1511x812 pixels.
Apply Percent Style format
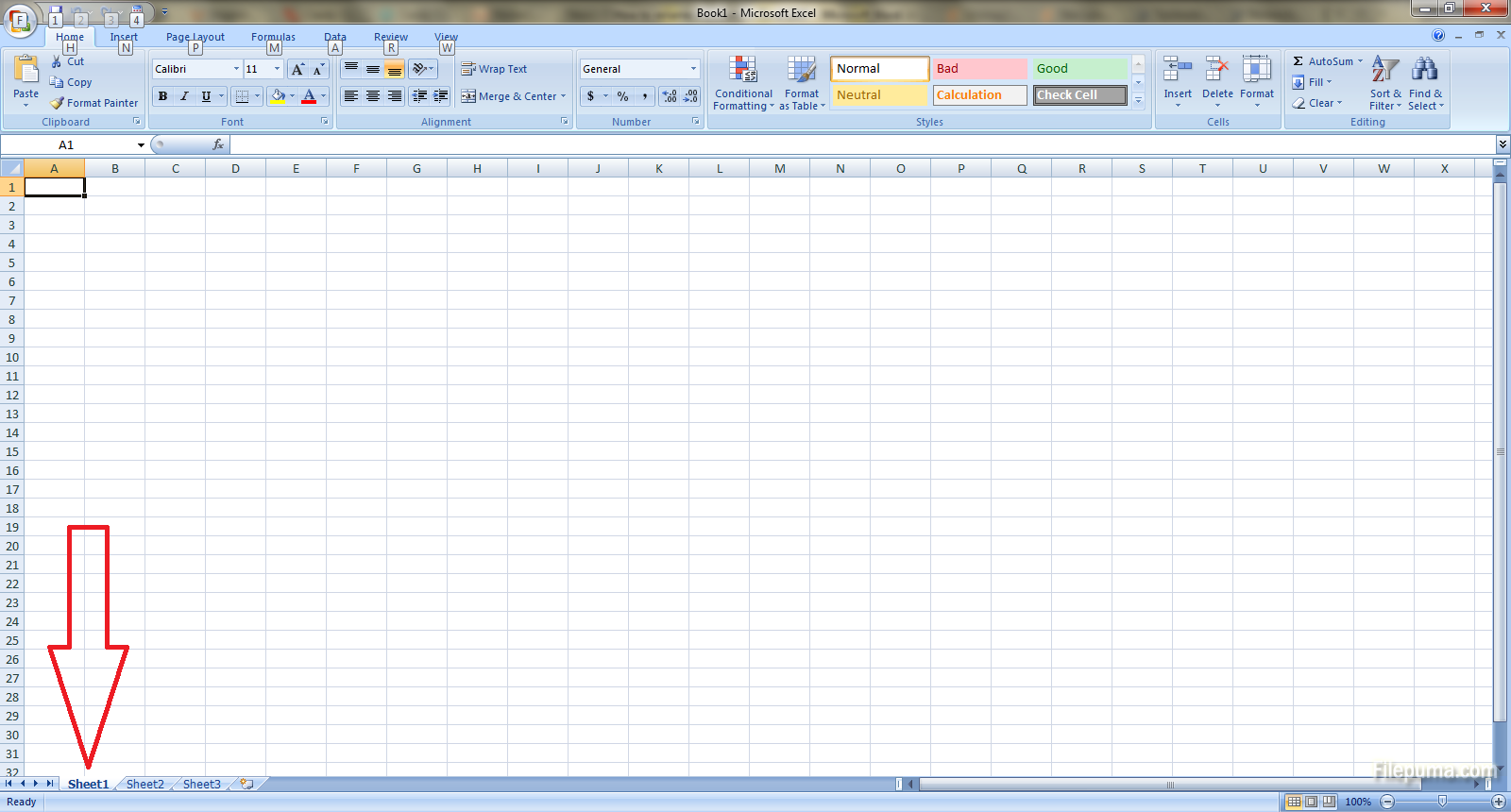622,96
